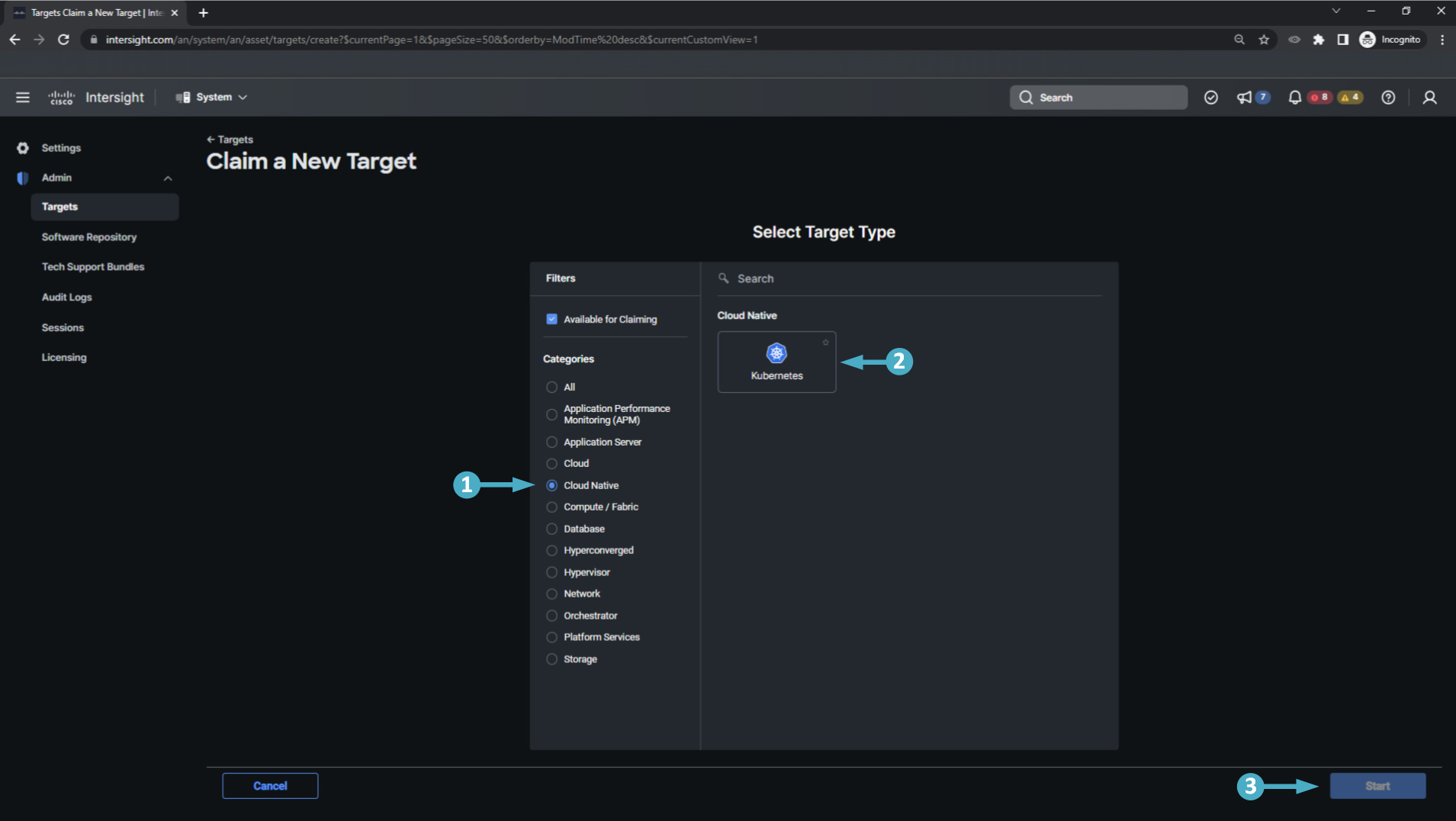Select the Kubernetes target tile

pos(776,362)
